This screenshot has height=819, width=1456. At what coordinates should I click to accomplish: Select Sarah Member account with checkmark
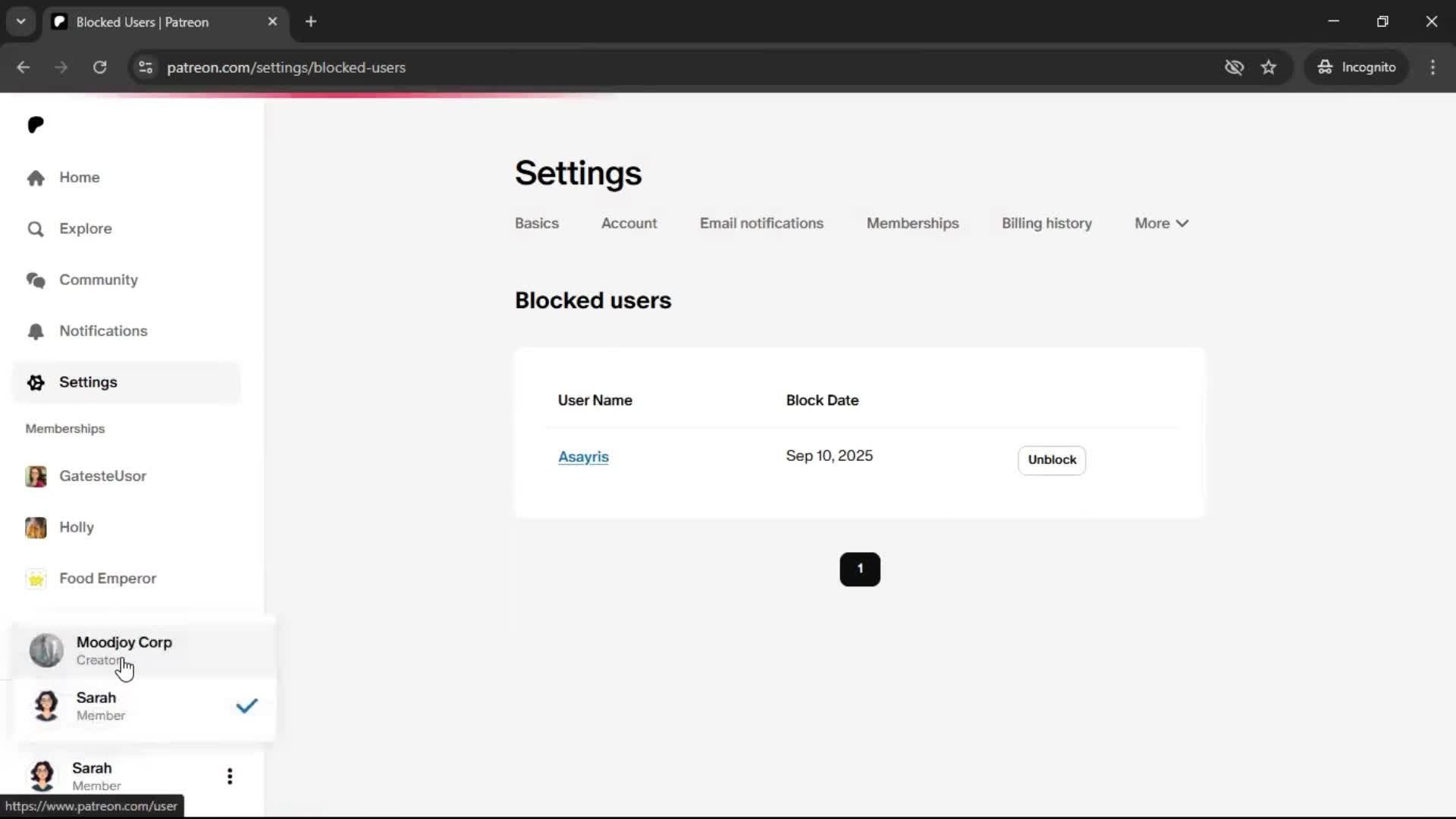[144, 706]
